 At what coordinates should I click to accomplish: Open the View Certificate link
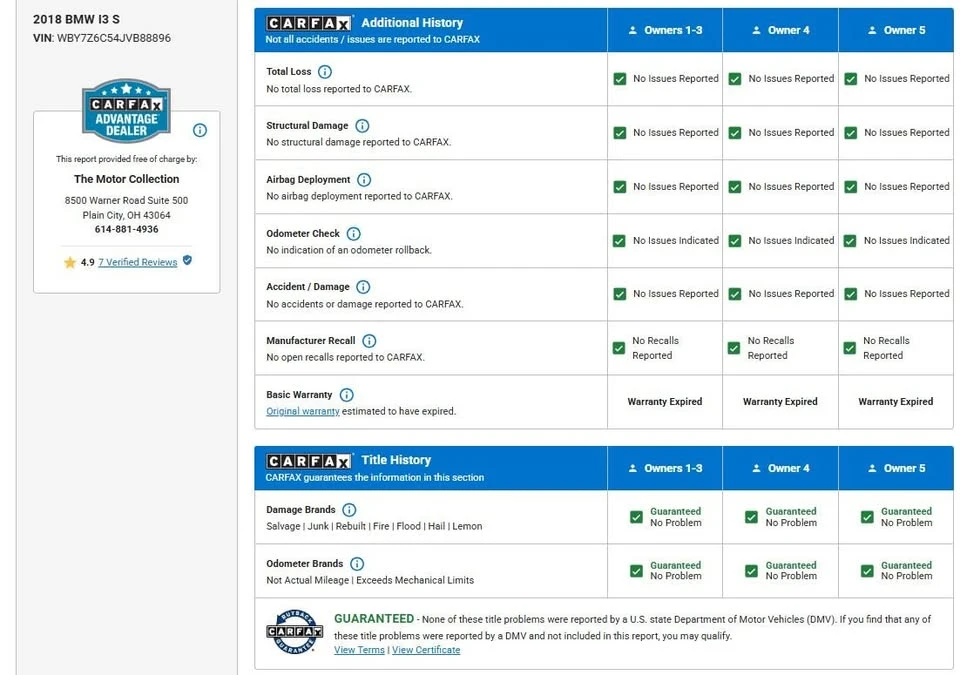click(x=426, y=650)
